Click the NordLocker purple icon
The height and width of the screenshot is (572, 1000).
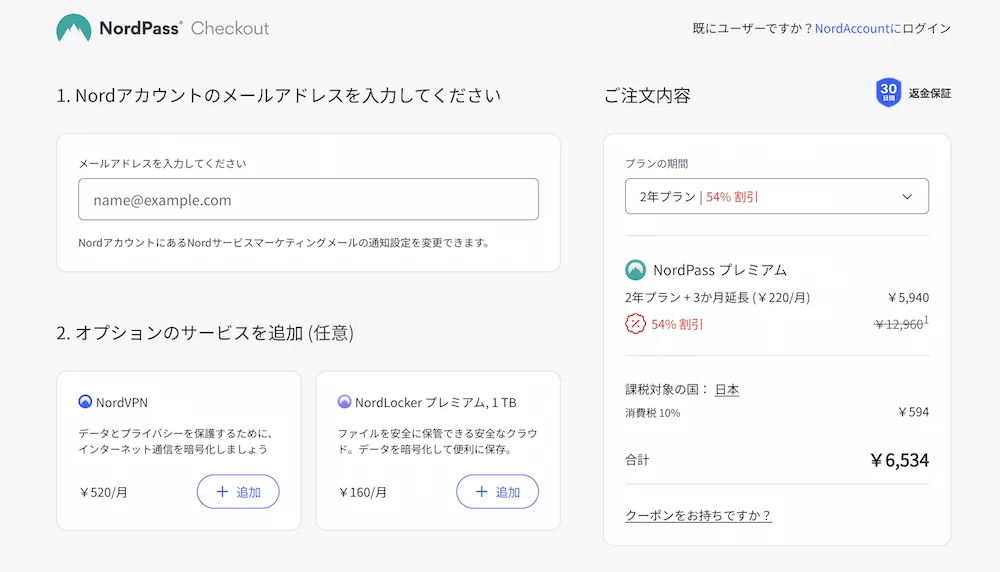(344, 402)
